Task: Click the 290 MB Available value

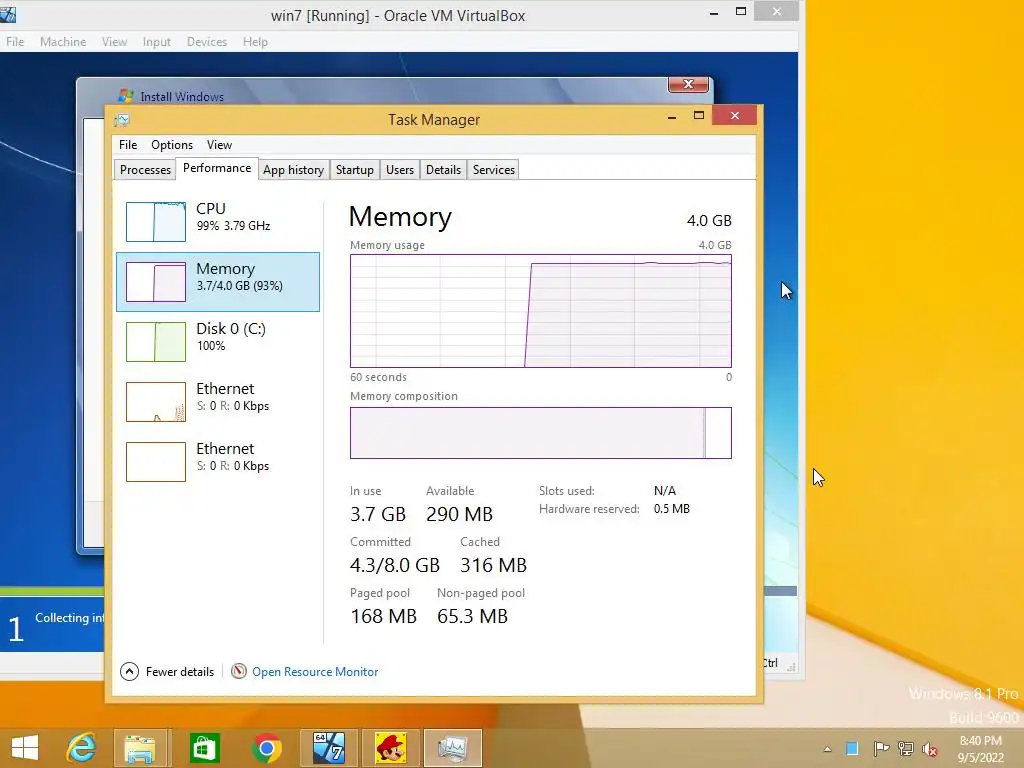Action: pos(459,515)
